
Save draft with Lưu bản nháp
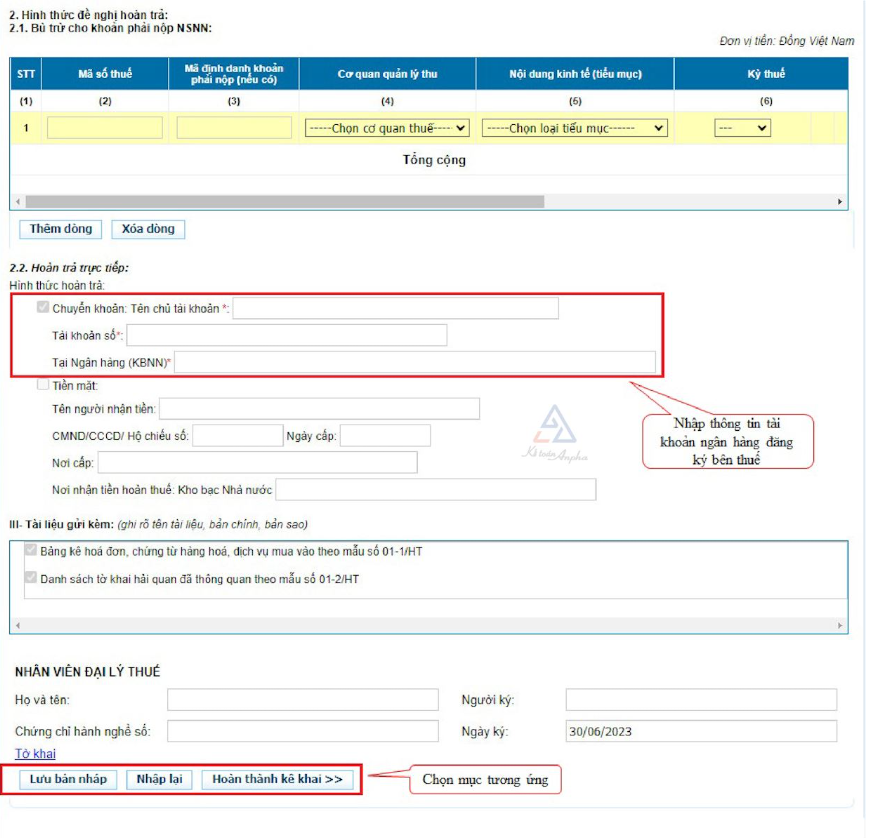[68, 779]
